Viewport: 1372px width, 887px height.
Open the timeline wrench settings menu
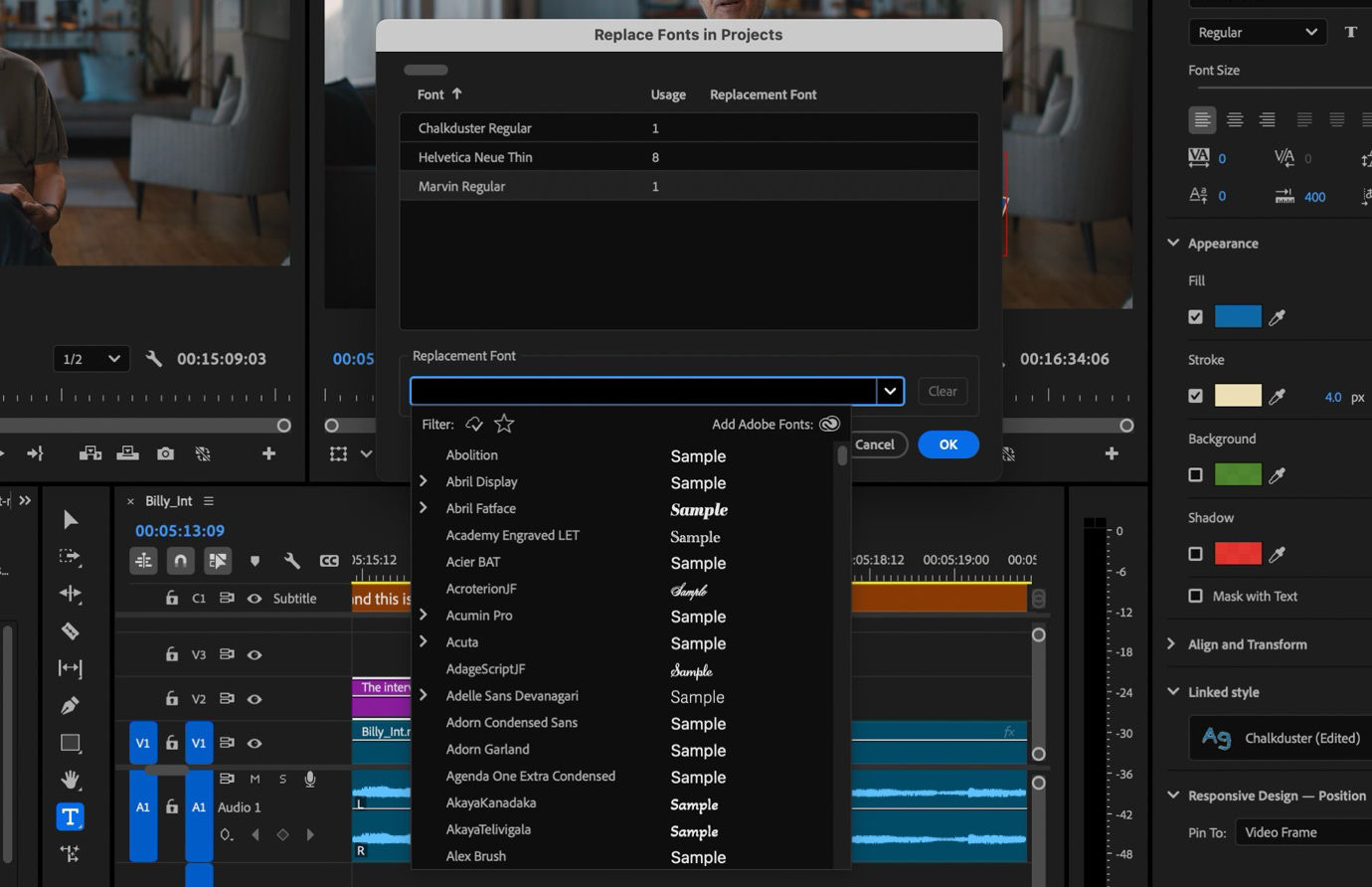pyautogui.click(x=292, y=561)
